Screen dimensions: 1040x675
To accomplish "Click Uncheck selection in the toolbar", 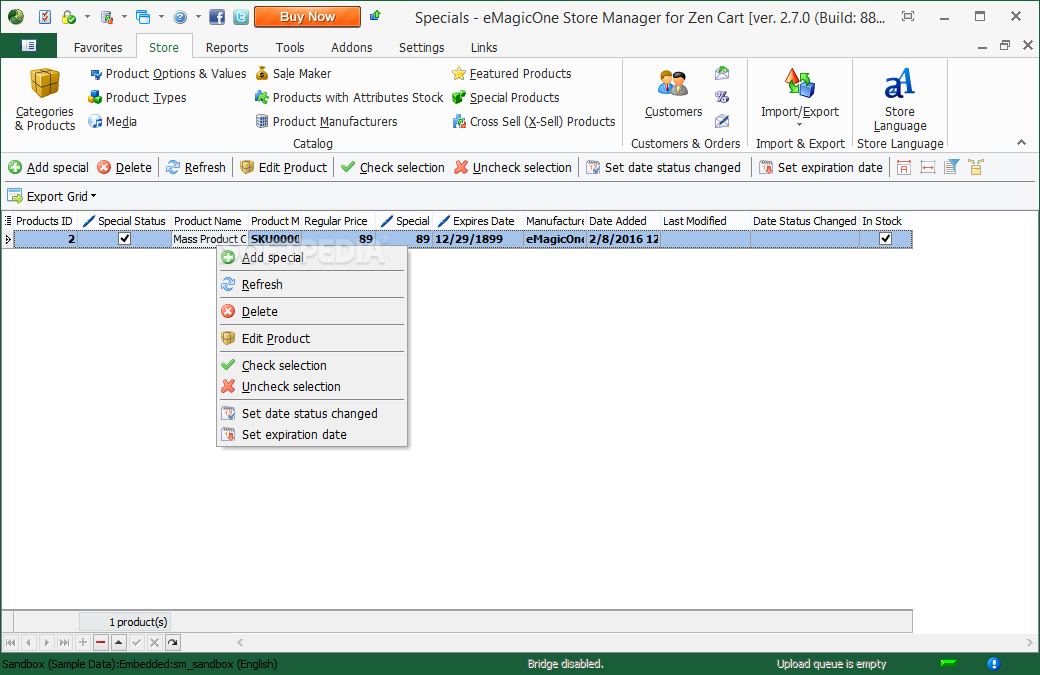I will [x=513, y=168].
